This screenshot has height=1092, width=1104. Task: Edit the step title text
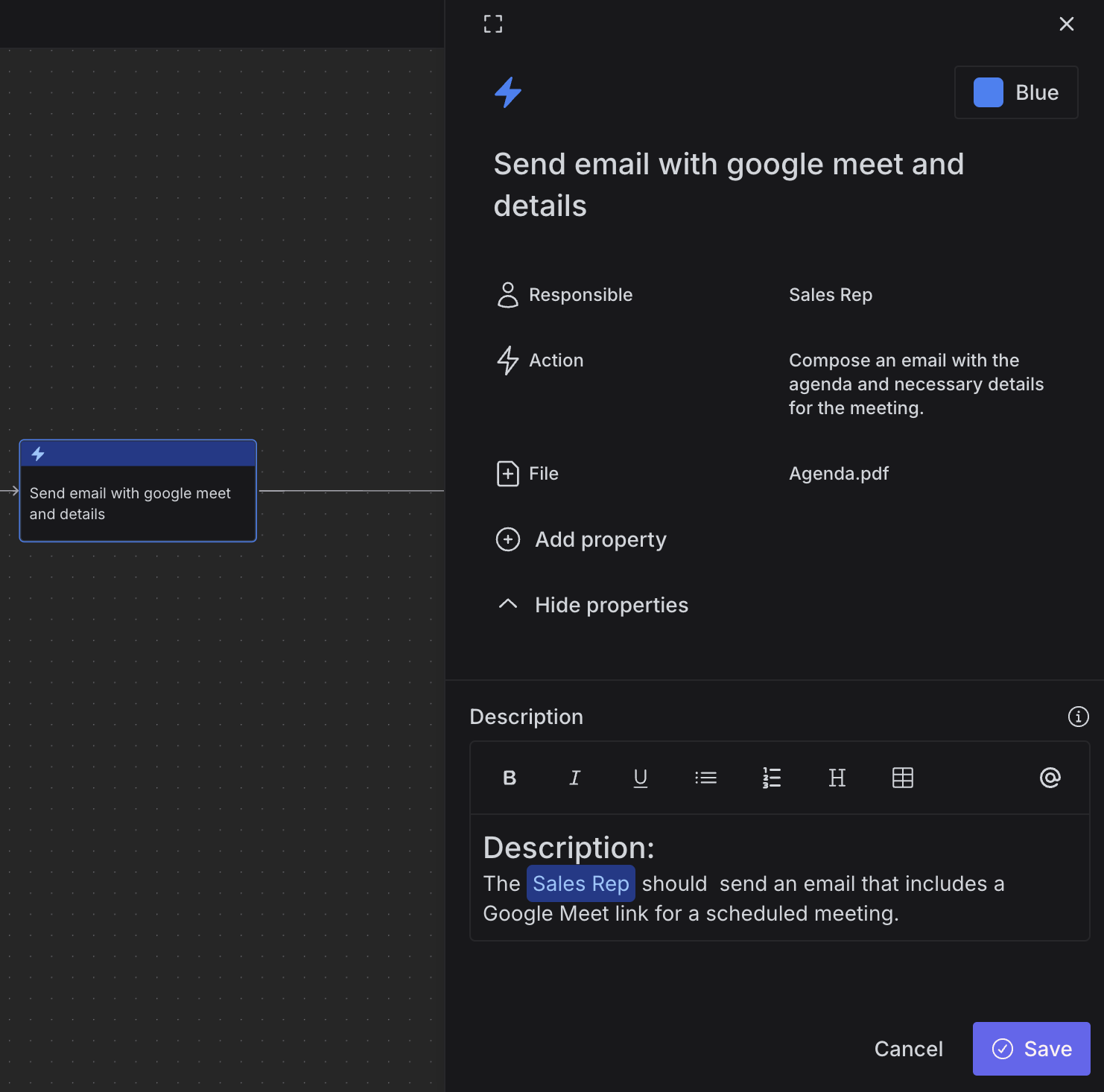tap(729, 185)
